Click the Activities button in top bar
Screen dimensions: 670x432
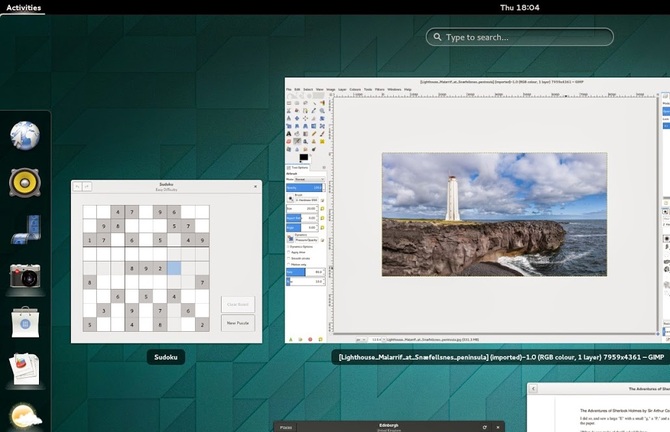pos(24,7)
